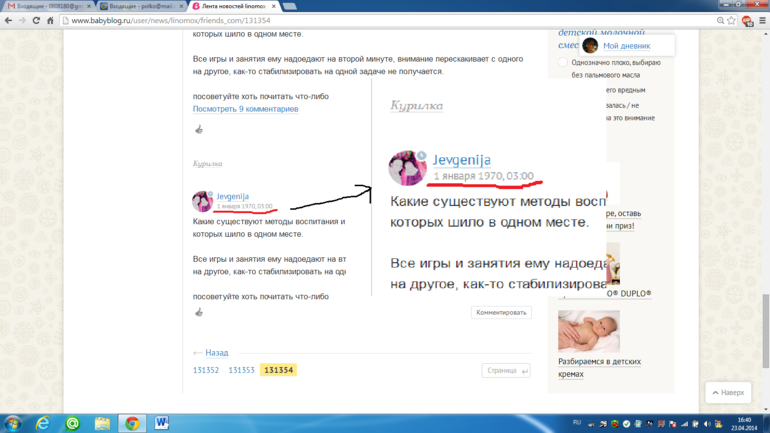
Task: Click Show Desktop strip at taskbar end
Action: point(767,423)
